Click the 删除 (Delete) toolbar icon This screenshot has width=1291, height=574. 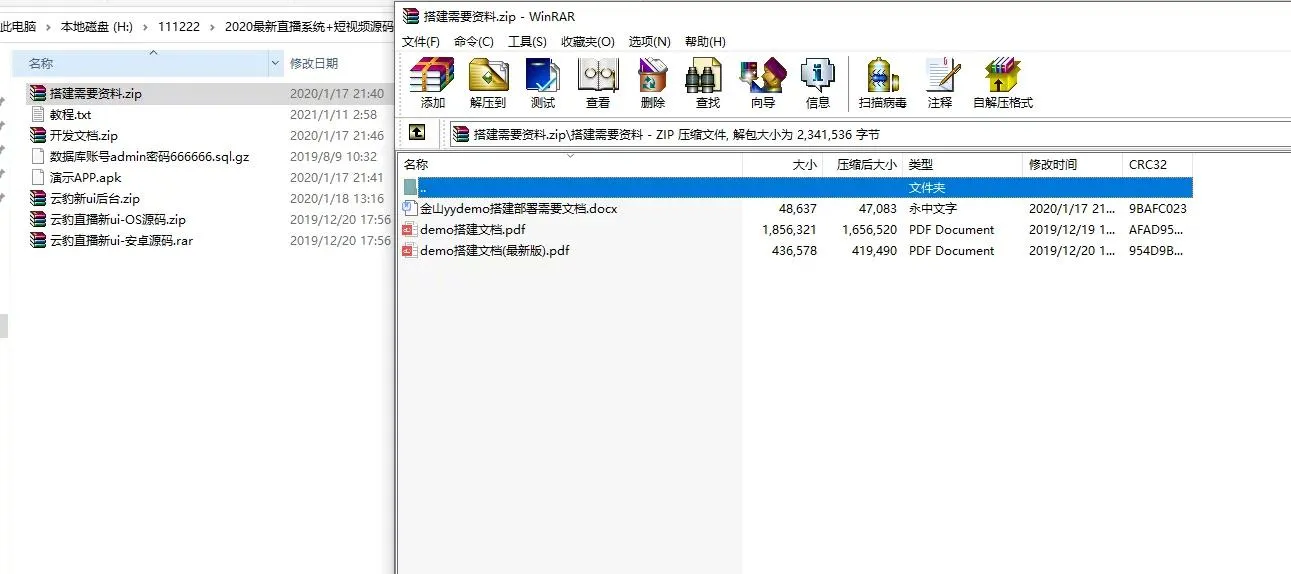tap(653, 76)
